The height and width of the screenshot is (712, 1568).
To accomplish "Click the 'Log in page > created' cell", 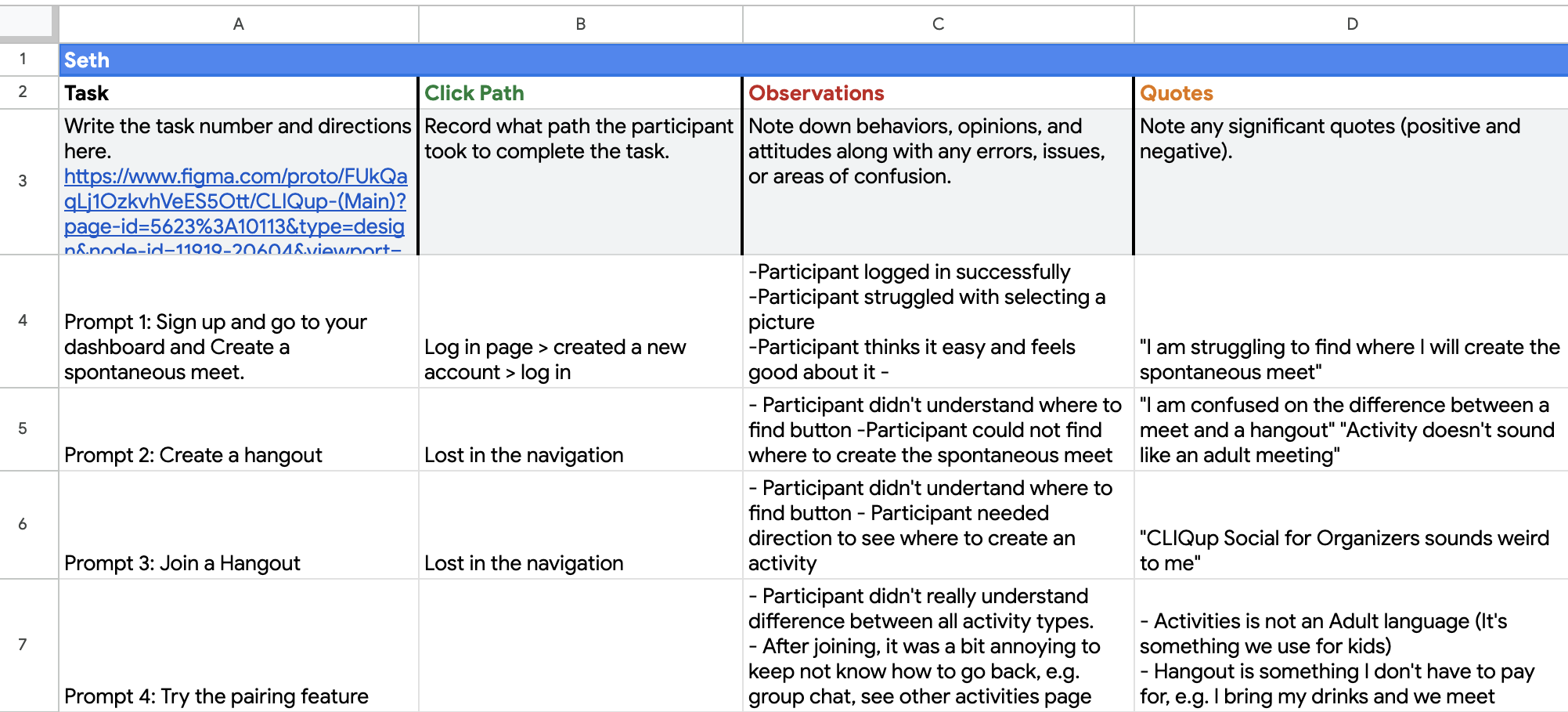I will 581,321.
